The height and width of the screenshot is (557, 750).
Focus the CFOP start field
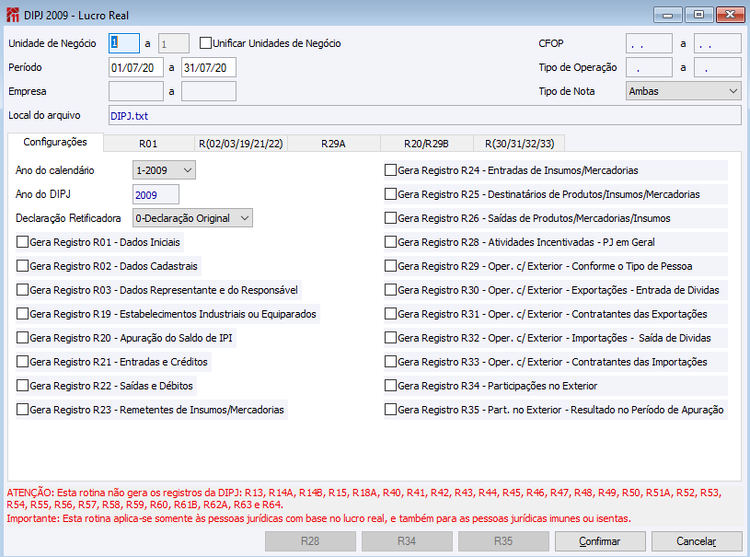tap(649, 44)
